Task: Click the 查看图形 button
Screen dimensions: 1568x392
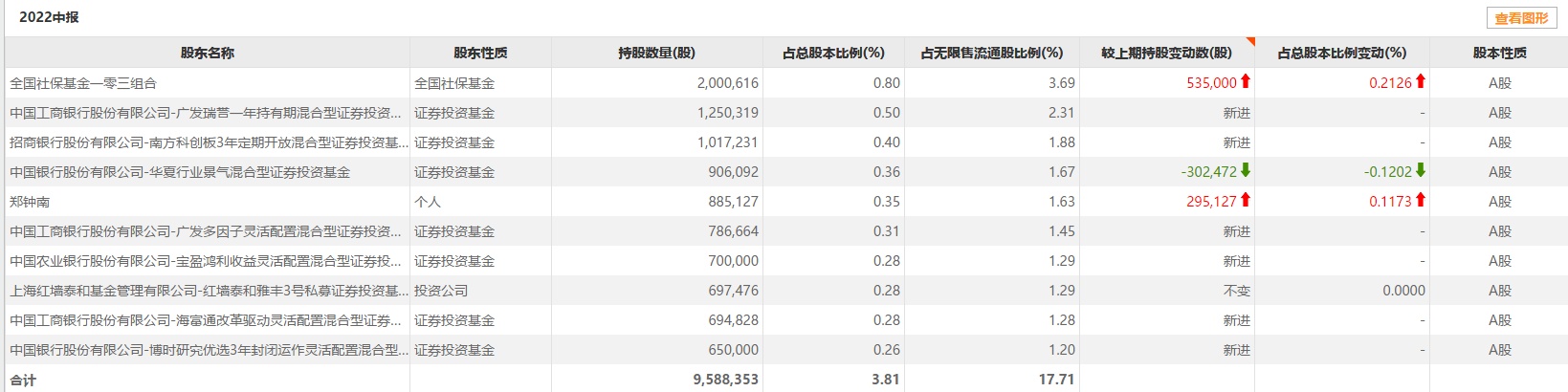Action: 1520,18
